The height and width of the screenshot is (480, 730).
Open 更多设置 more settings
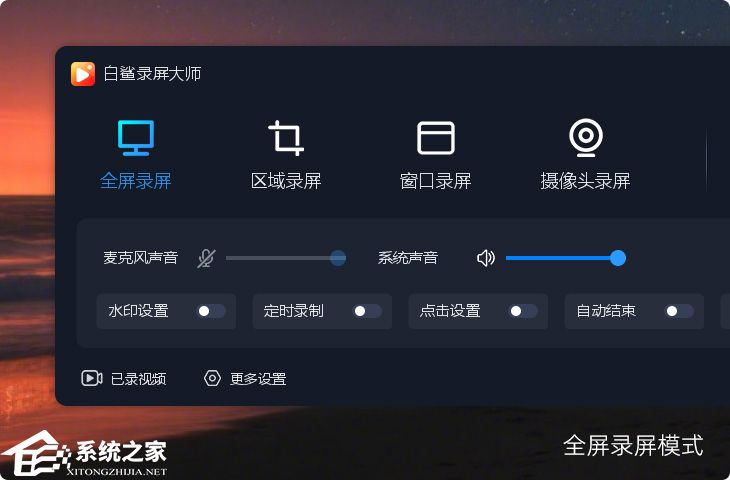click(258, 379)
